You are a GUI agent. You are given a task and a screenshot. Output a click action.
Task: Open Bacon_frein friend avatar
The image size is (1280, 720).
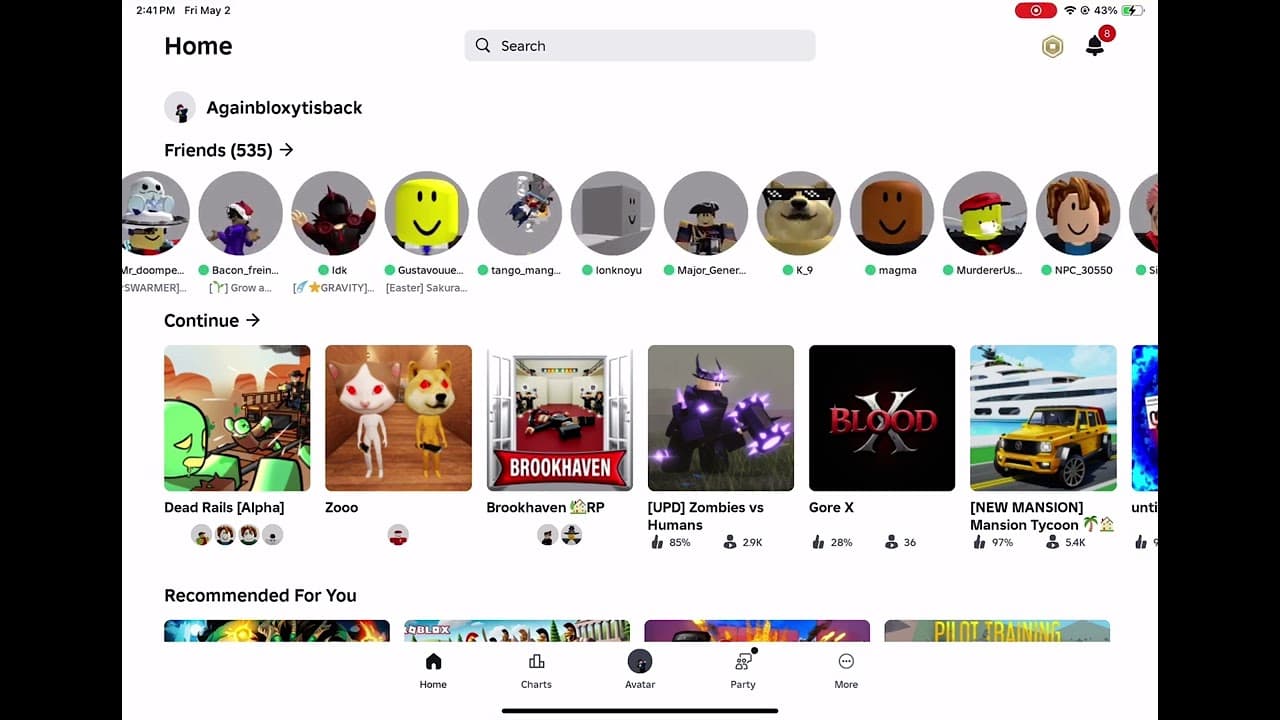pos(240,213)
